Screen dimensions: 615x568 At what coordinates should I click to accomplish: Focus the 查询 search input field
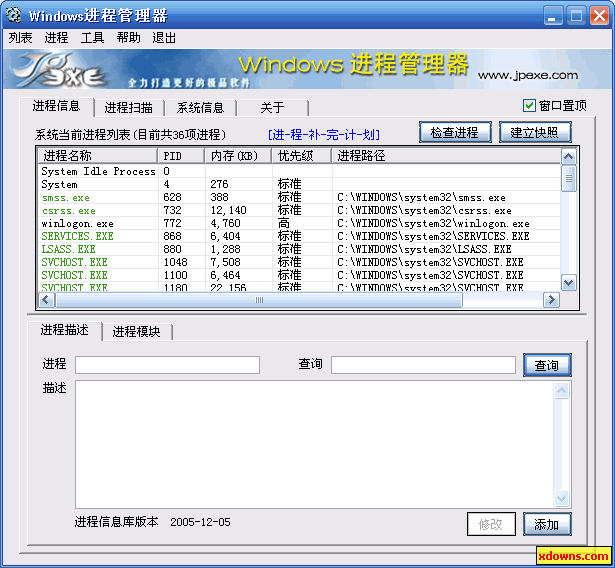pyautogui.click(x=423, y=365)
